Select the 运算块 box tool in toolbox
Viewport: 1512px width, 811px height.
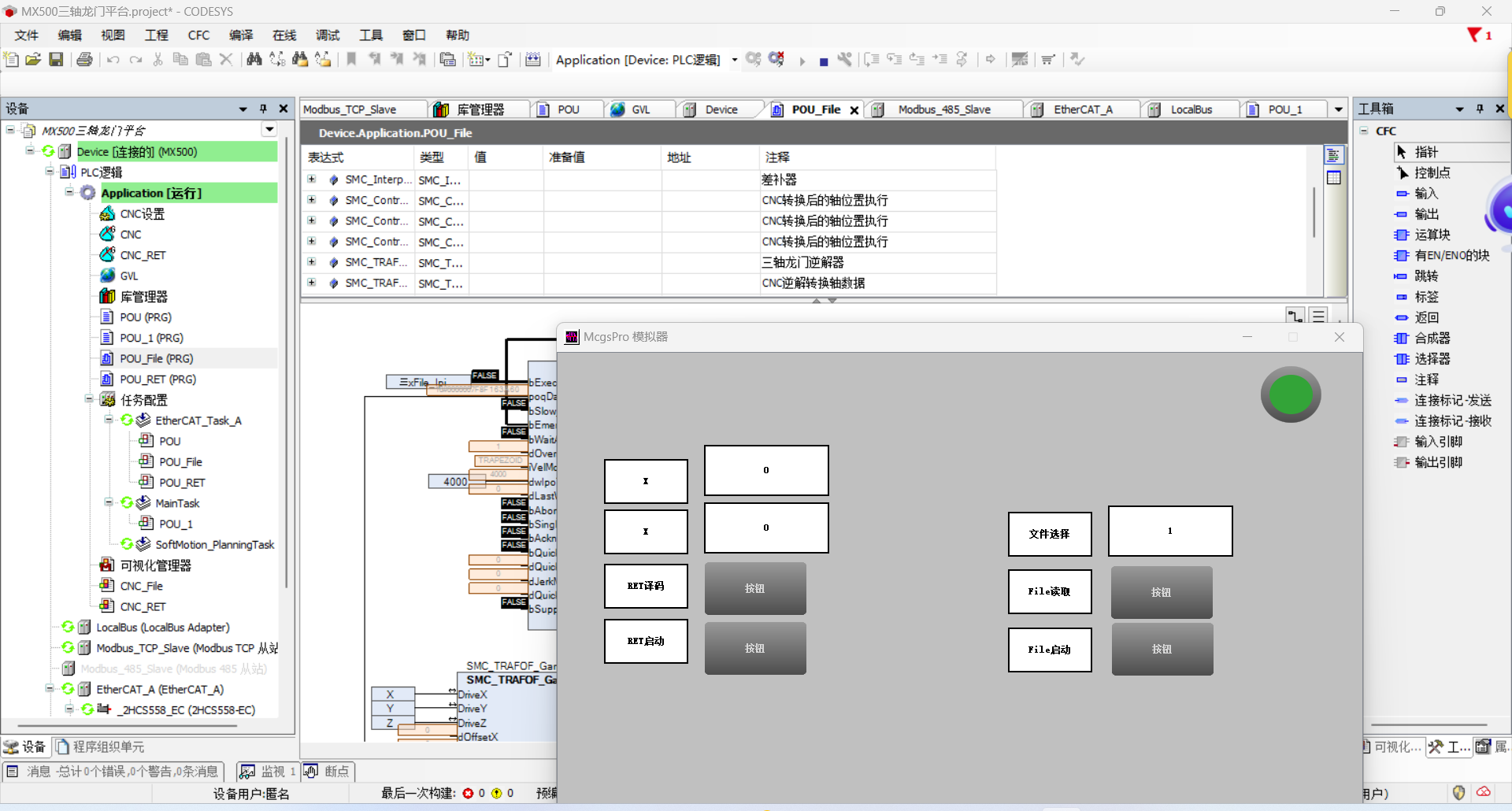1432,235
